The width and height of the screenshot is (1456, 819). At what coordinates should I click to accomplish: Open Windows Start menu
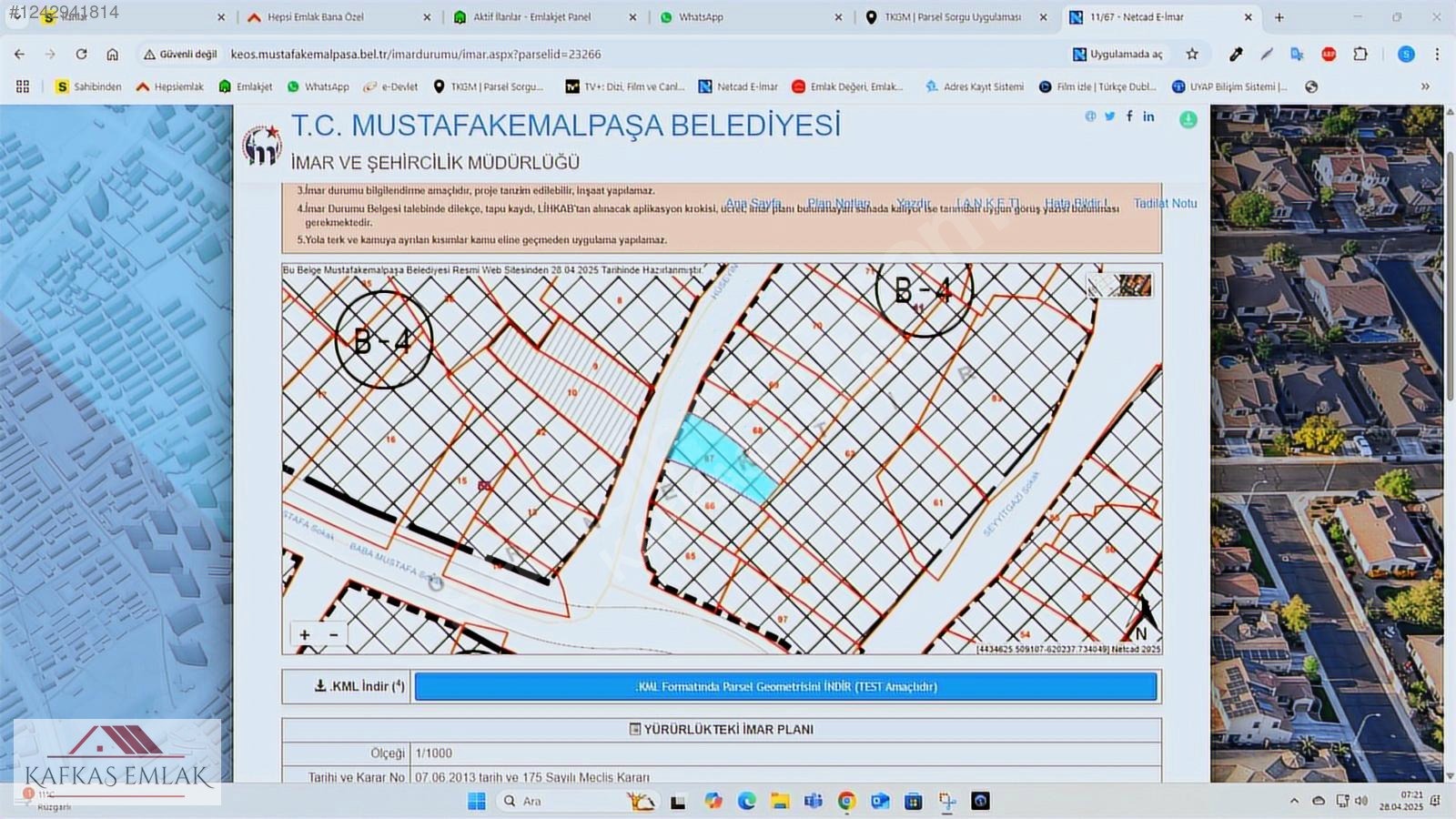476,801
